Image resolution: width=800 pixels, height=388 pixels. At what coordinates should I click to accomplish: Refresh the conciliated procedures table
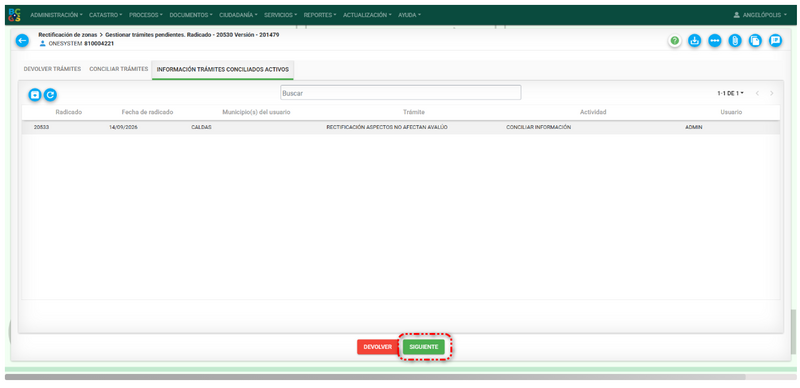[50, 94]
